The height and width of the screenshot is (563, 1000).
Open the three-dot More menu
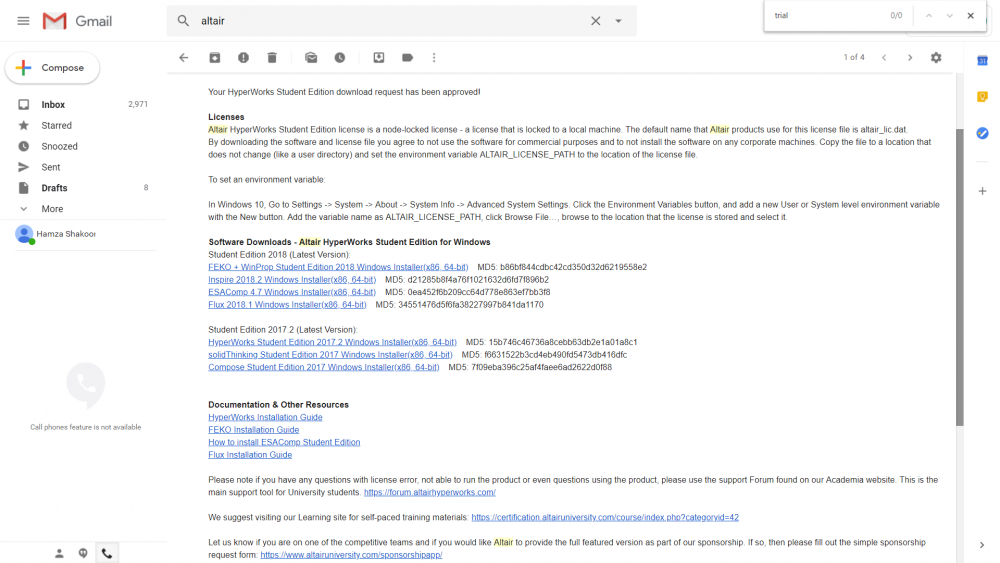[x=434, y=57]
